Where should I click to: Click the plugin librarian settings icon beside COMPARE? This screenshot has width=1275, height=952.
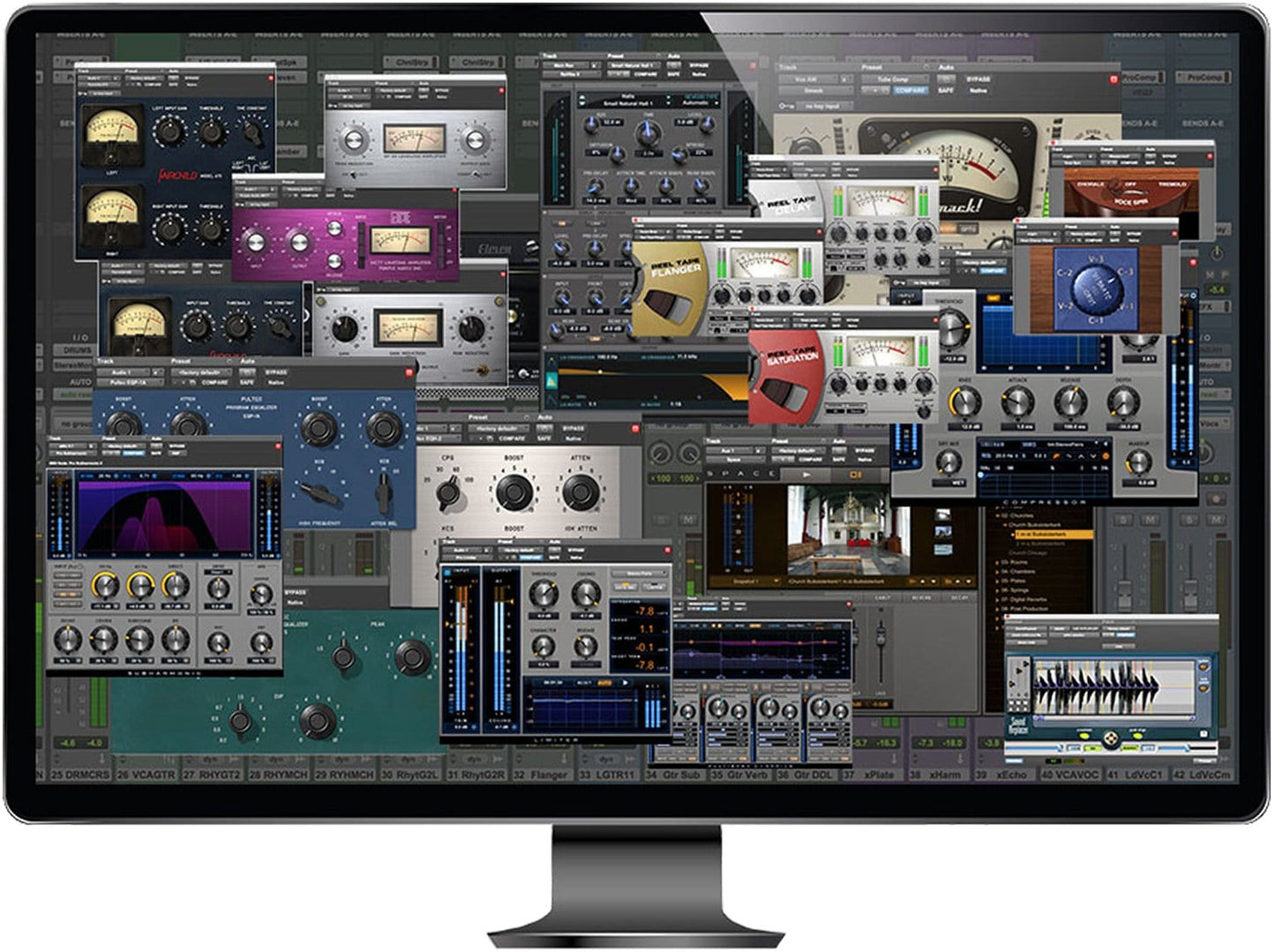pos(885,90)
